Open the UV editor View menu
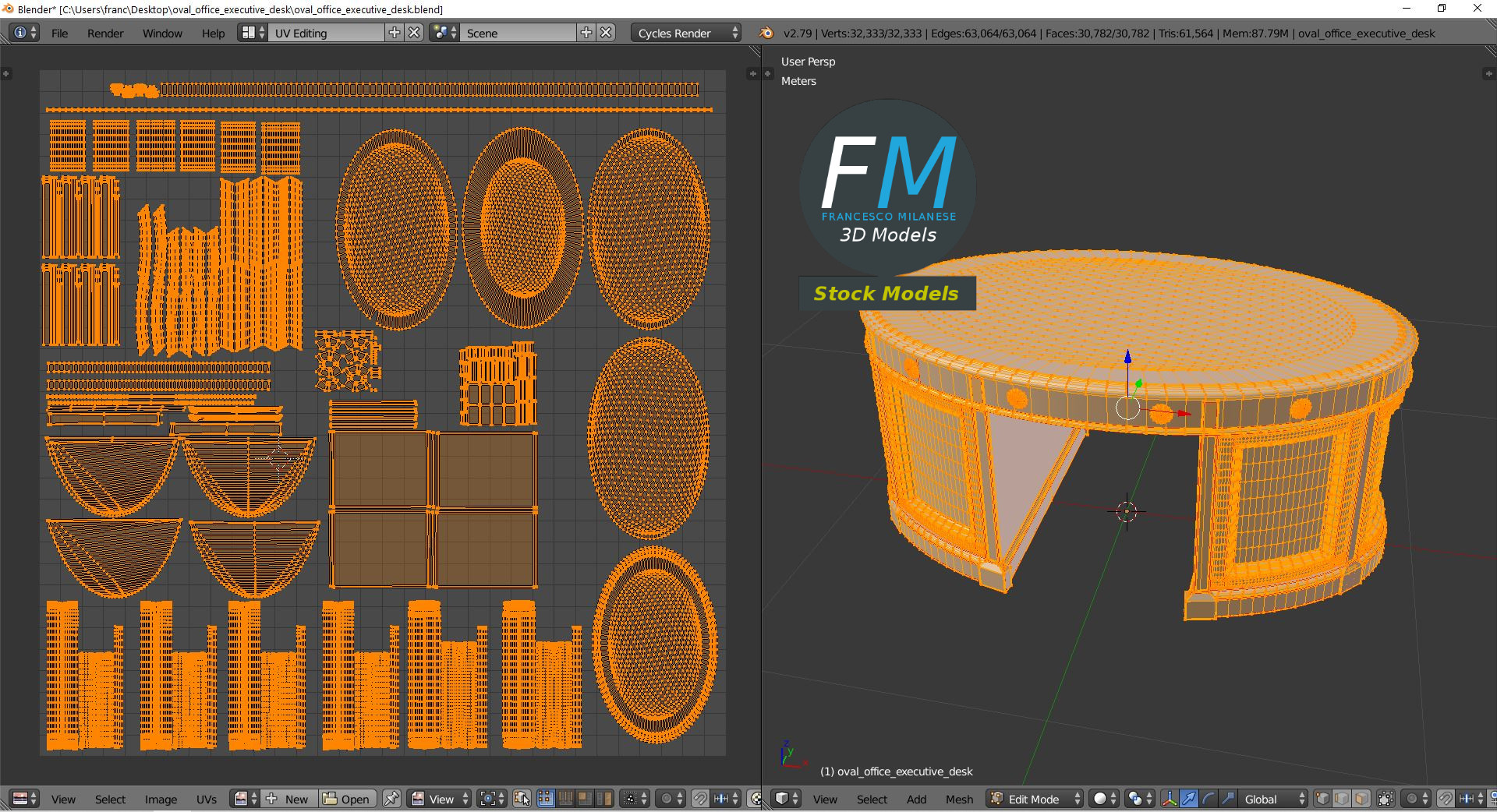This screenshot has width=1497, height=812. coord(63,800)
